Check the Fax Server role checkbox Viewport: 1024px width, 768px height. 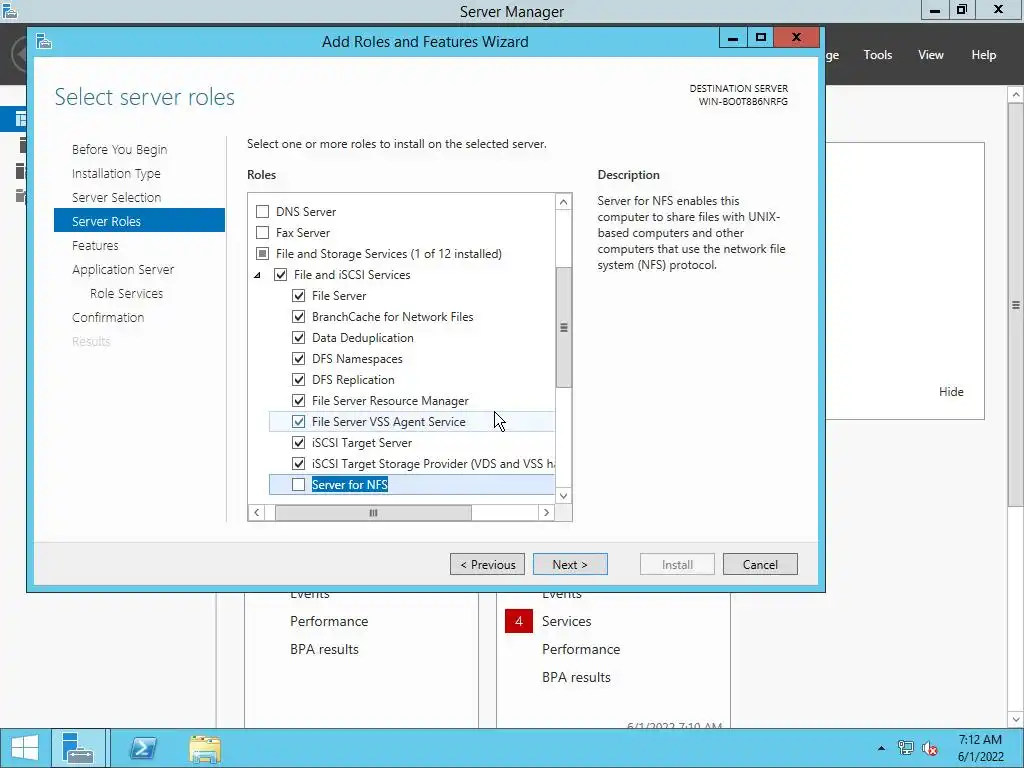[x=263, y=232]
